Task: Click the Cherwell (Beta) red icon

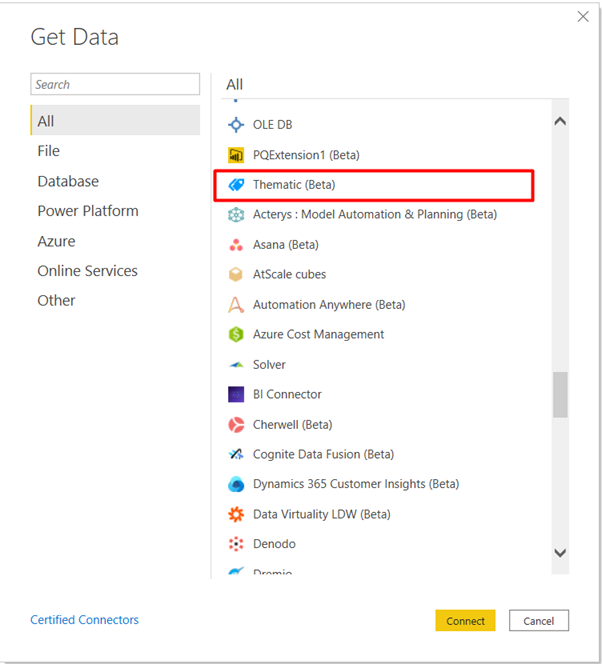Action: [x=236, y=425]
